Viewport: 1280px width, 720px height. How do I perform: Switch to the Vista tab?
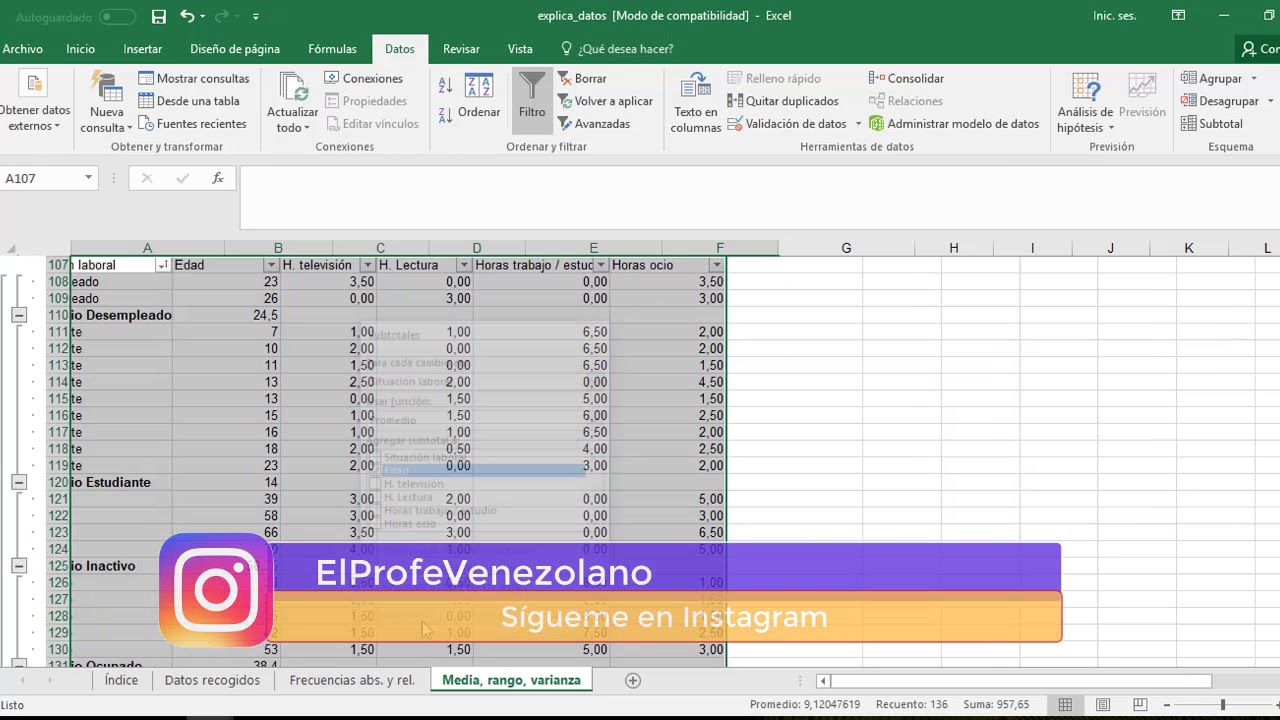[x=520, y=49]
